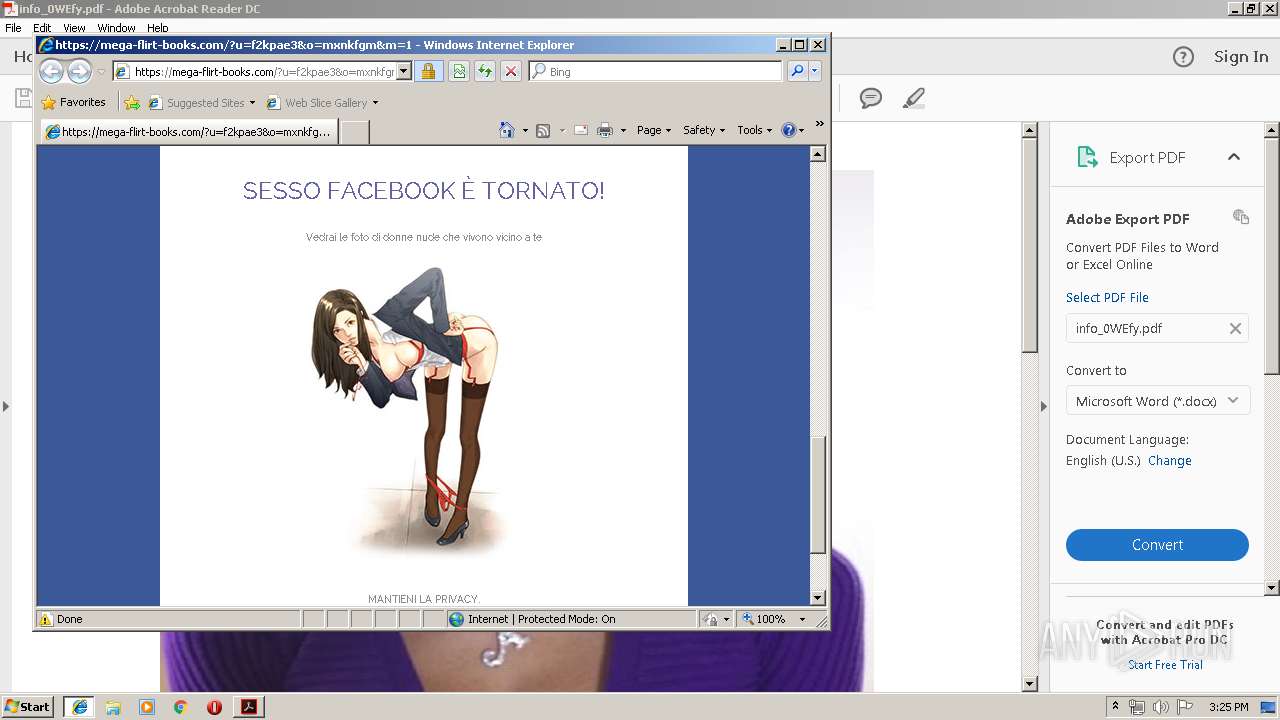Screen dimensions: 1280x720
Task: Click Sign In in Acrobat Reader
Action: [1241, 57]
